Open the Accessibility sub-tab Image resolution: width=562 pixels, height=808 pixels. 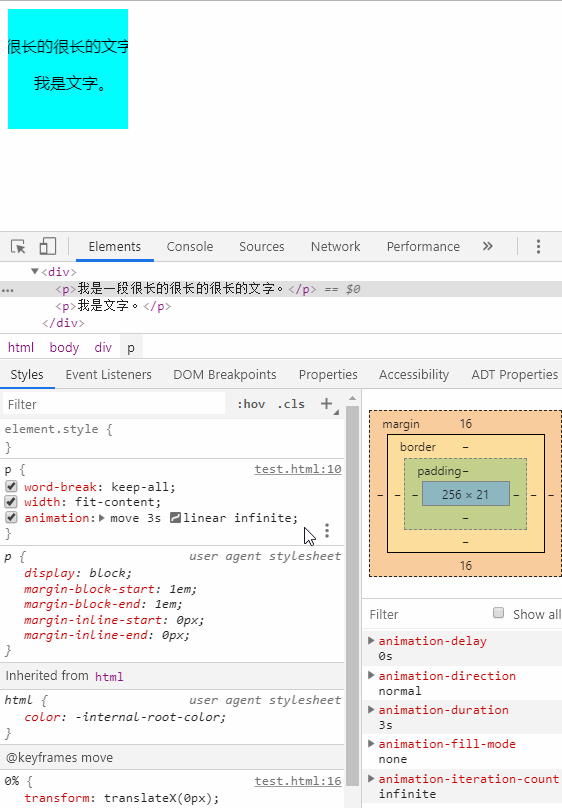pos(414,375)
